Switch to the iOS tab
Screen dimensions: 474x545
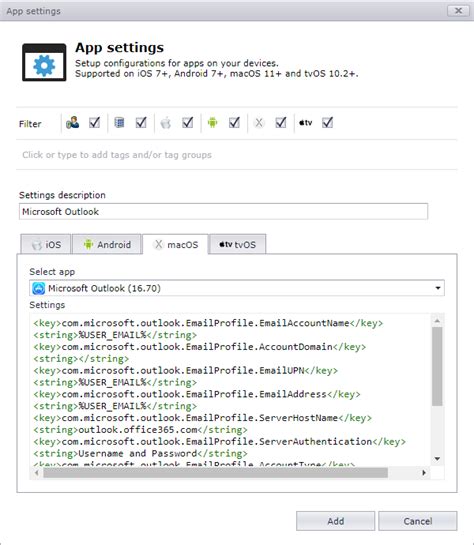pyautogui.click(x=46, y=244)
